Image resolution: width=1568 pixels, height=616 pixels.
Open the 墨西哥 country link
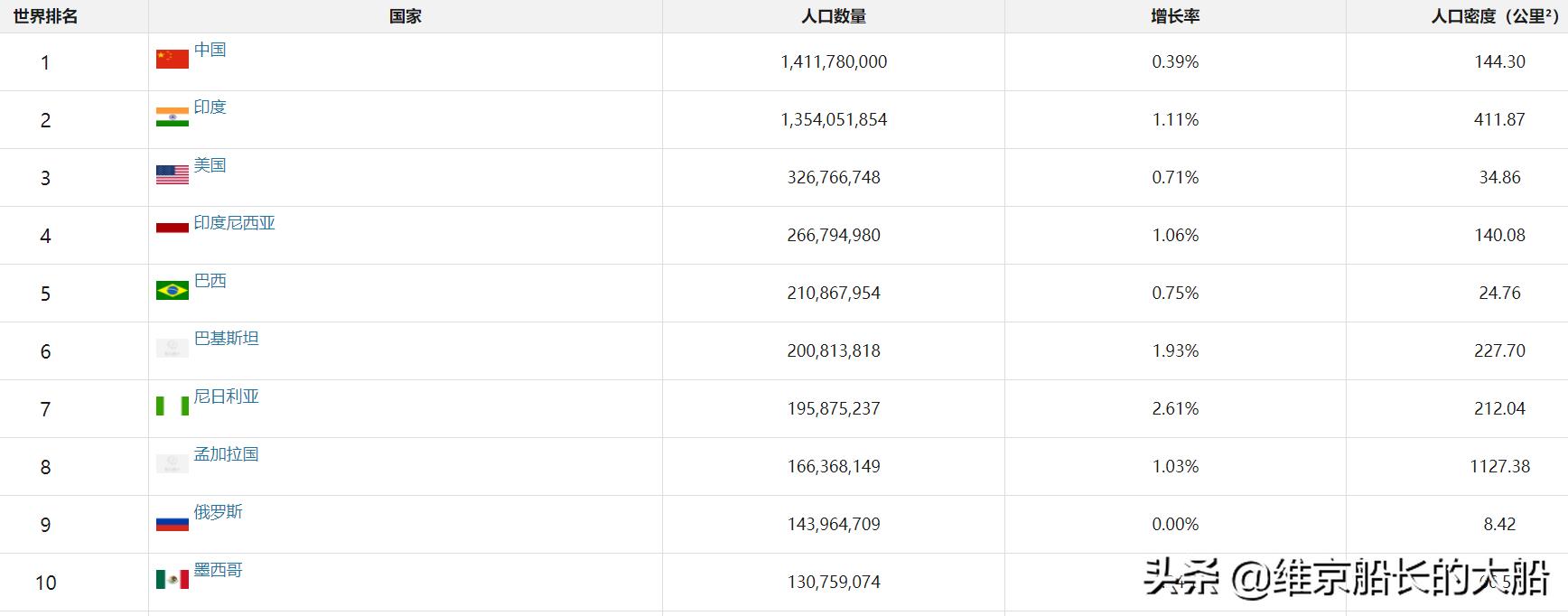pyautogui.click(x=219, y=570)
